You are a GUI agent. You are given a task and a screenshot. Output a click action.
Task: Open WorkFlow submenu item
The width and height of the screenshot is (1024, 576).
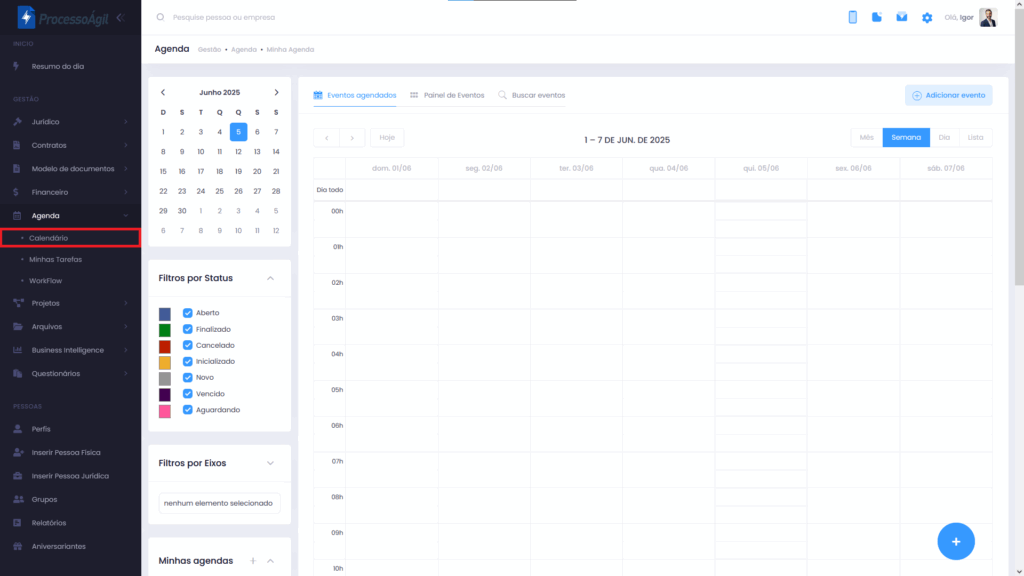[46, 281]
